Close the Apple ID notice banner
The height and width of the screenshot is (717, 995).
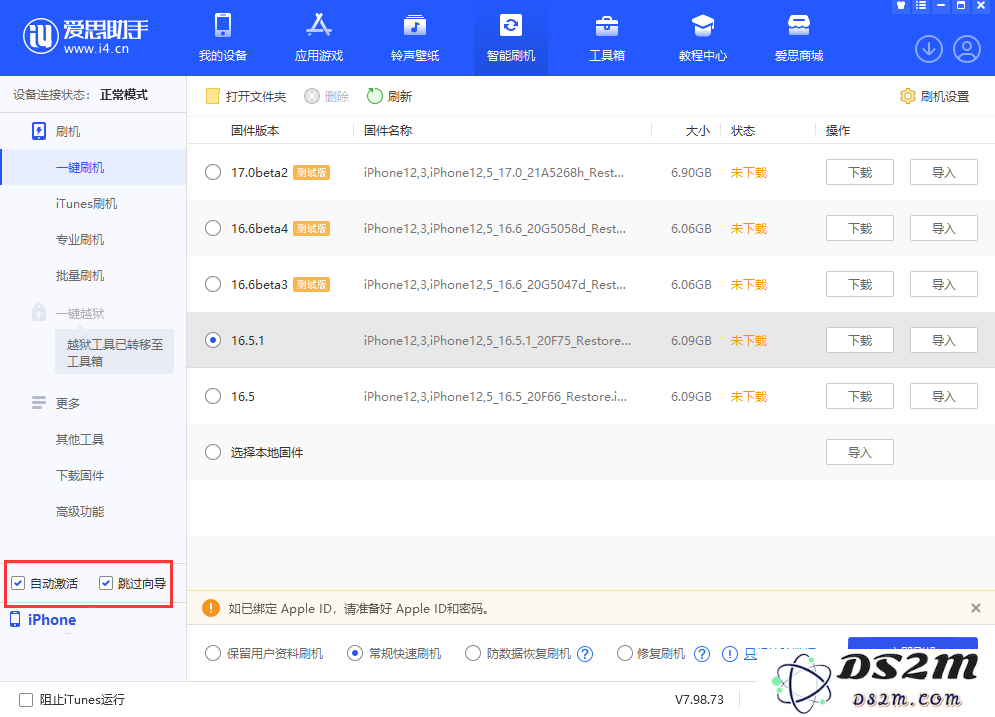click(x=976, y=608)
